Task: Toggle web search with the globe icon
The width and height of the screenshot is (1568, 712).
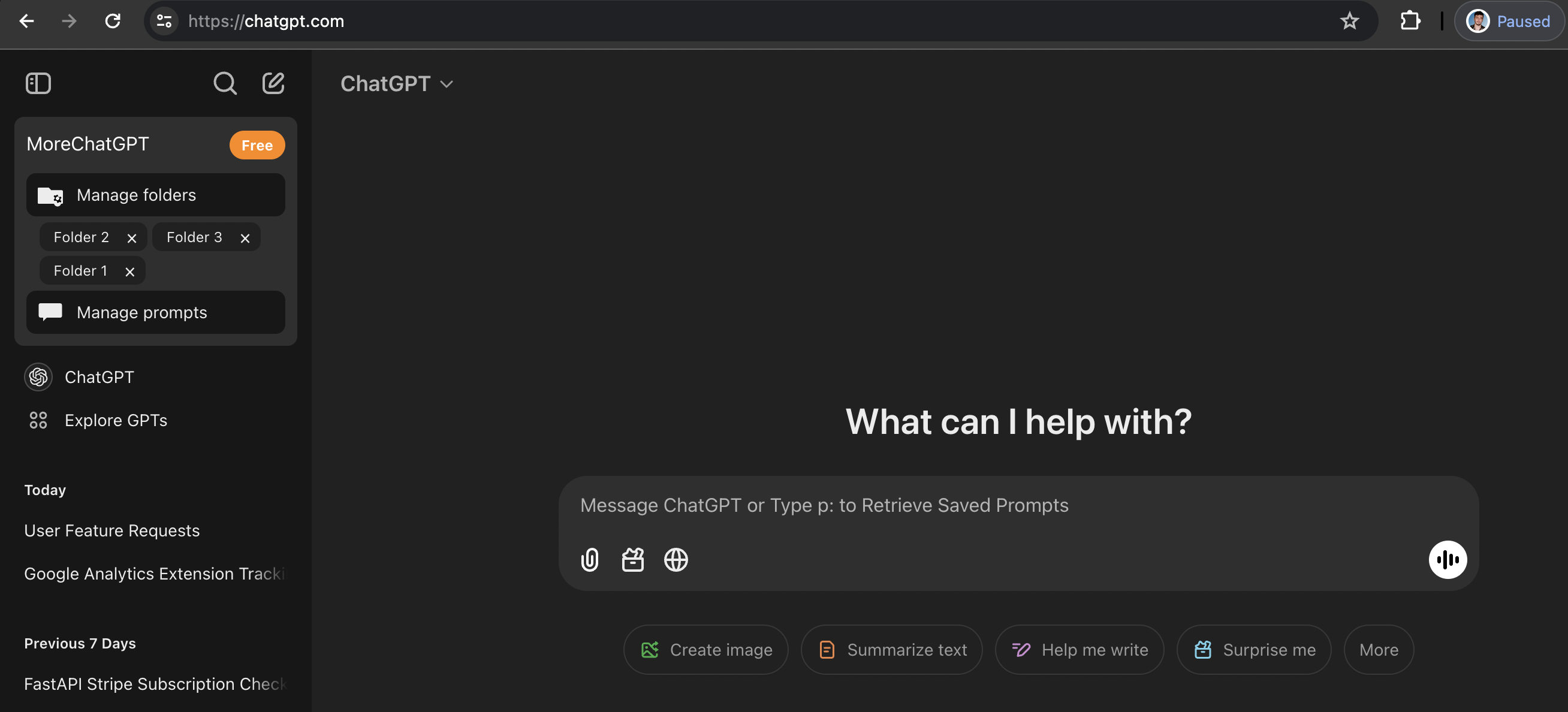Action: [676, 560]
